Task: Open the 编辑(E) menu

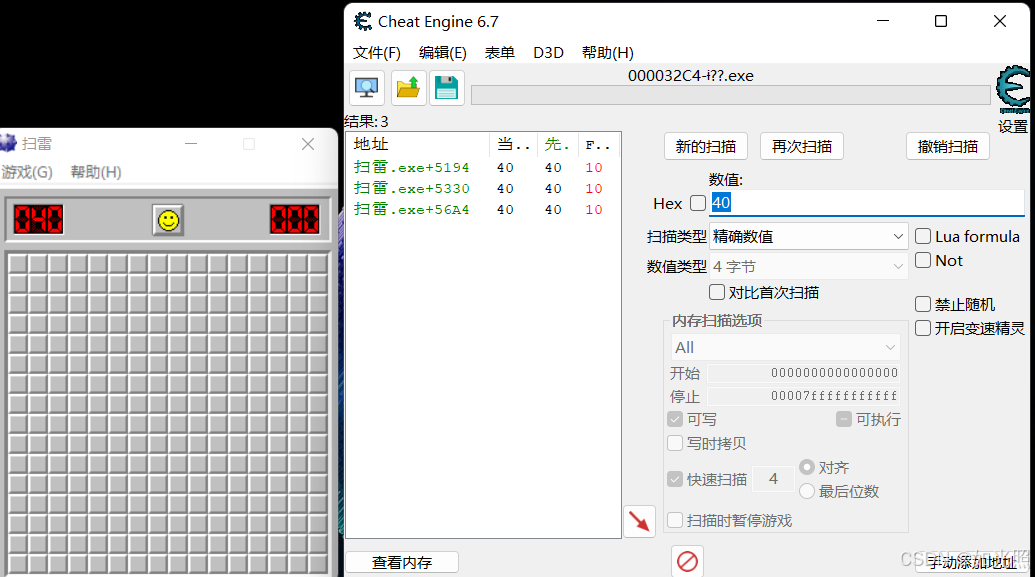Action: 443,53
